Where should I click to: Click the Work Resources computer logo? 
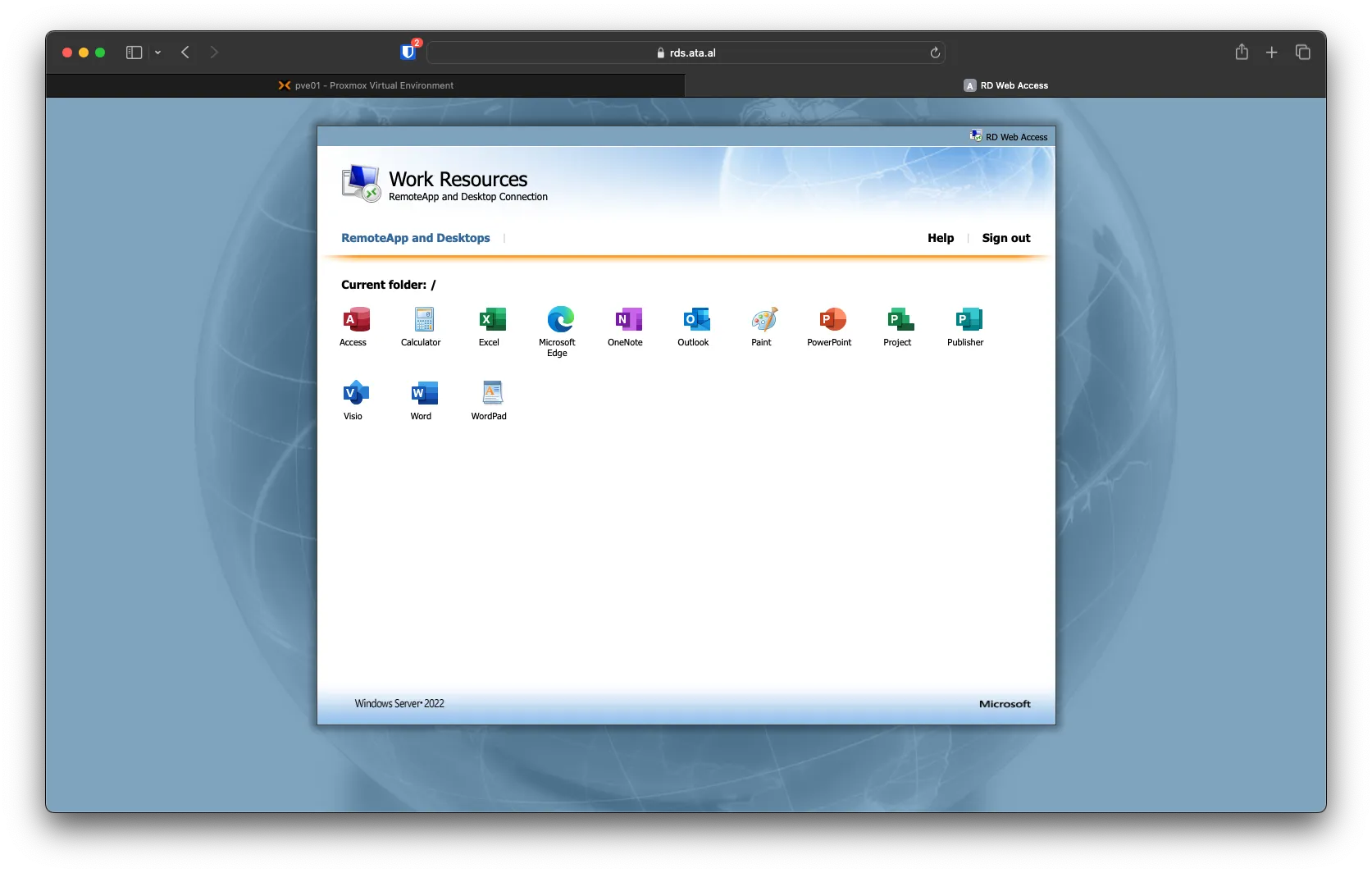pos(361,183)
